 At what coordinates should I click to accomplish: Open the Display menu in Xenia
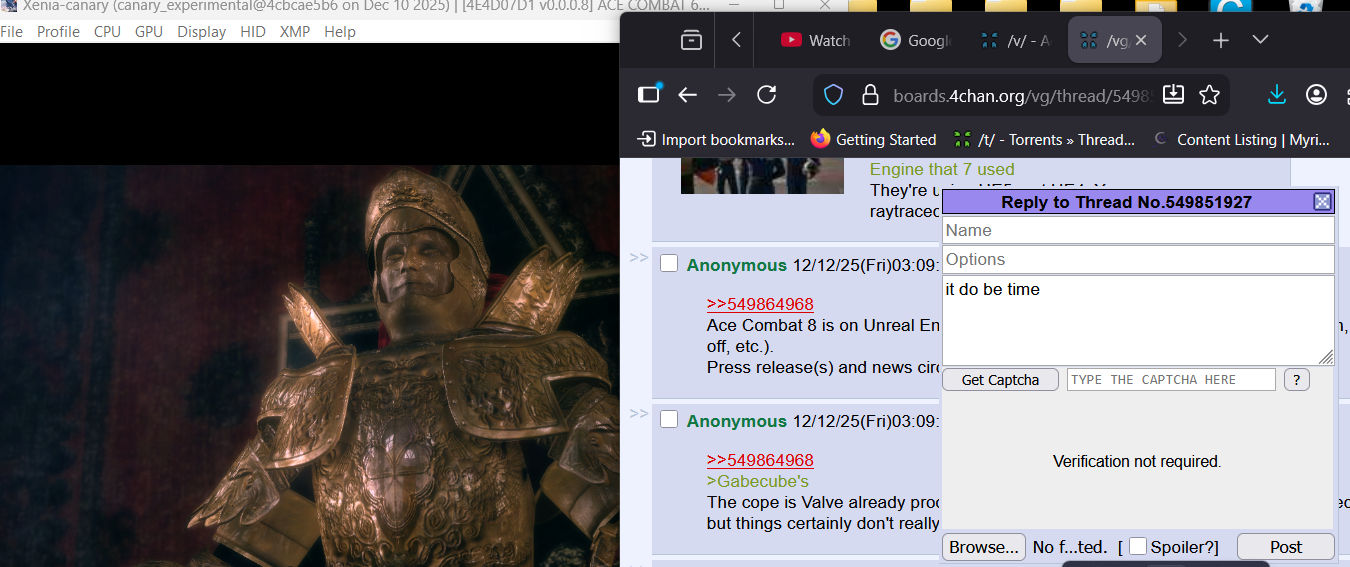click(202, 32)
